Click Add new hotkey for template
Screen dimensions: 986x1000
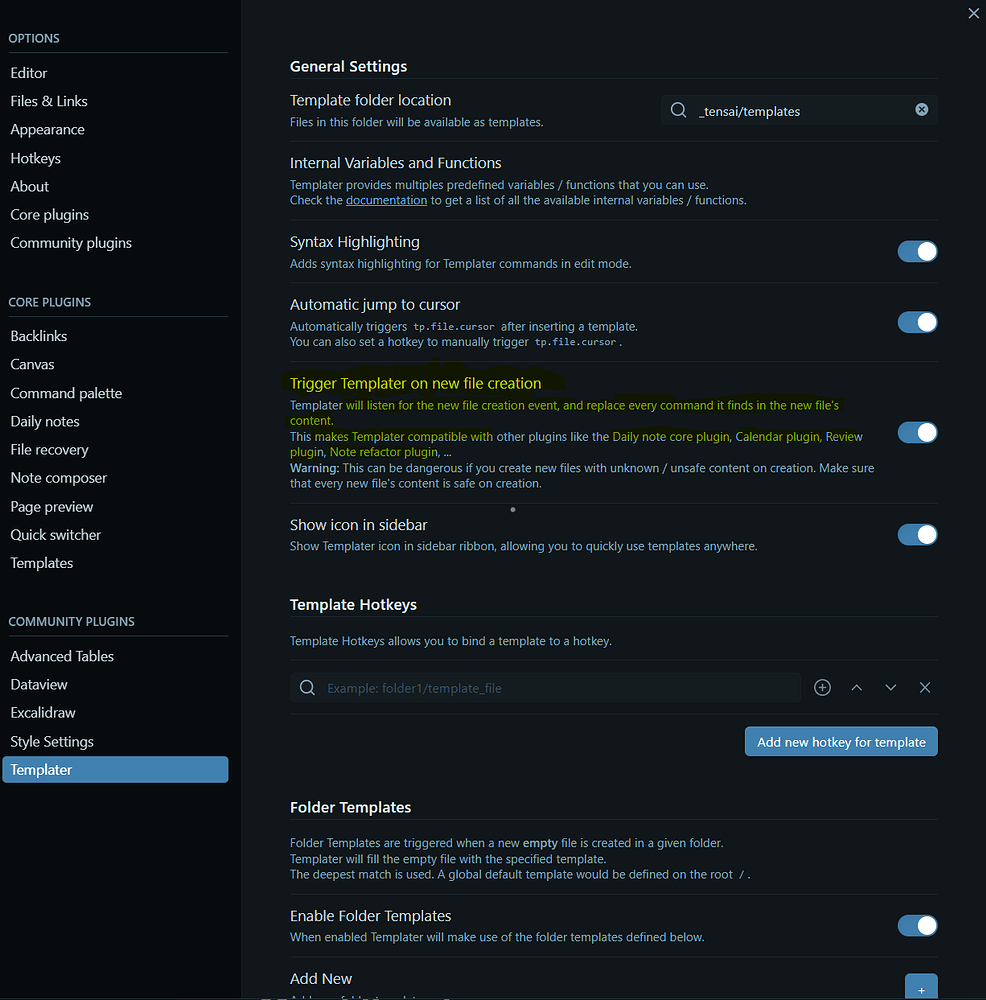point(840,741)
